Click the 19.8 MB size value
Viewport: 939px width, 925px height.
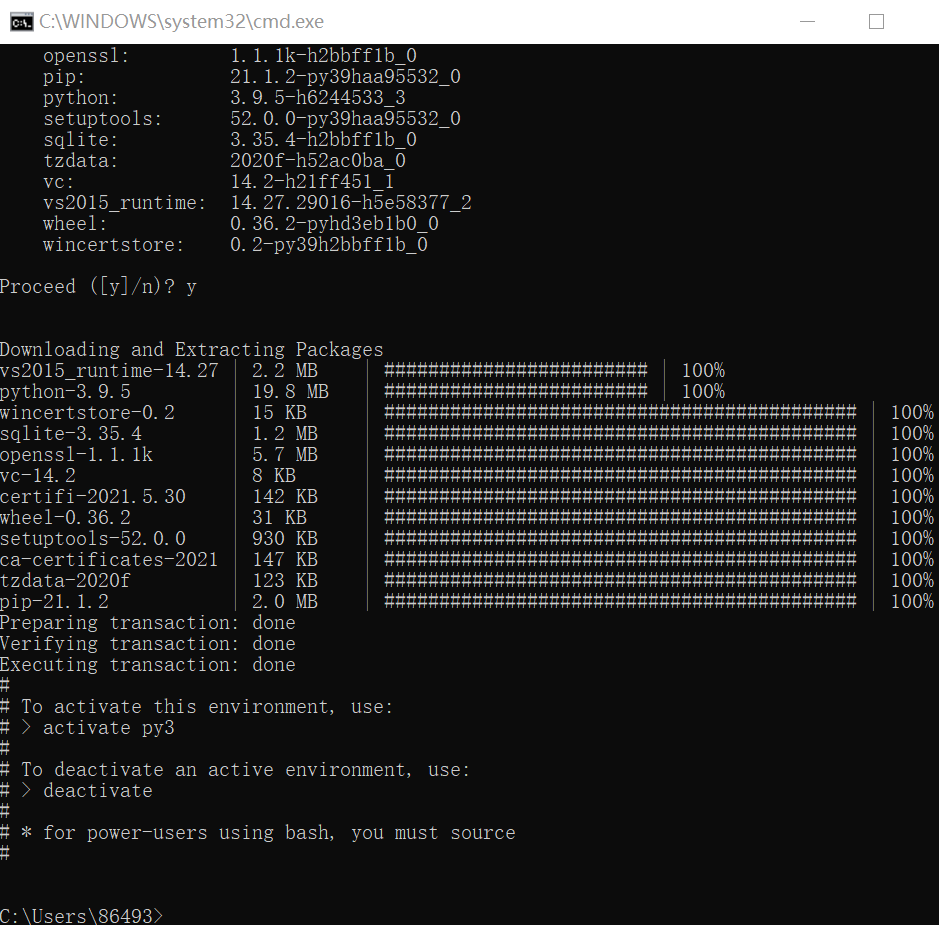[x=290, y=391]
